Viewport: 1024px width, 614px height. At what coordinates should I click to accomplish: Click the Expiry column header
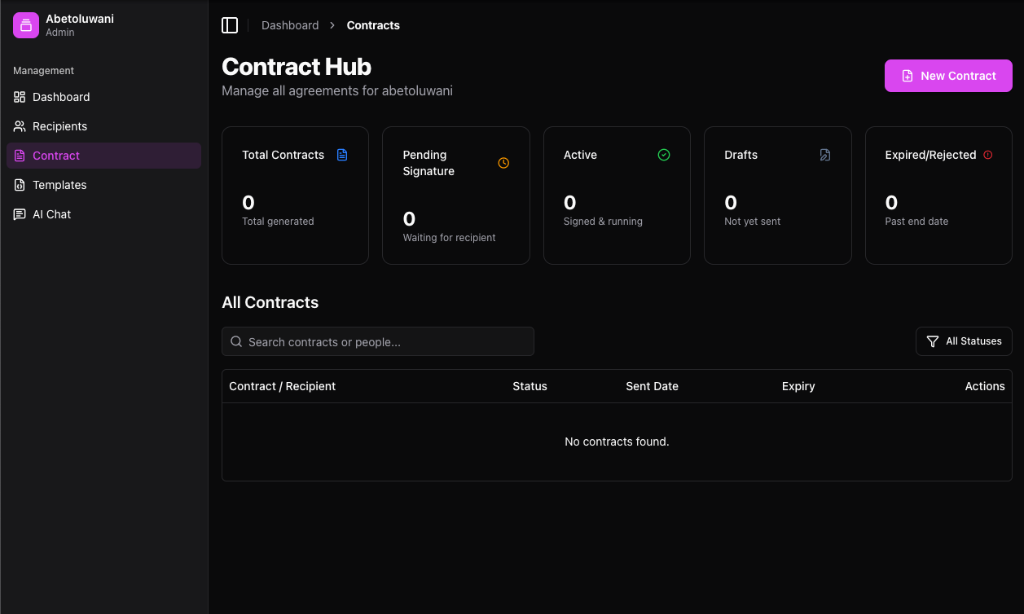(798, 386)
